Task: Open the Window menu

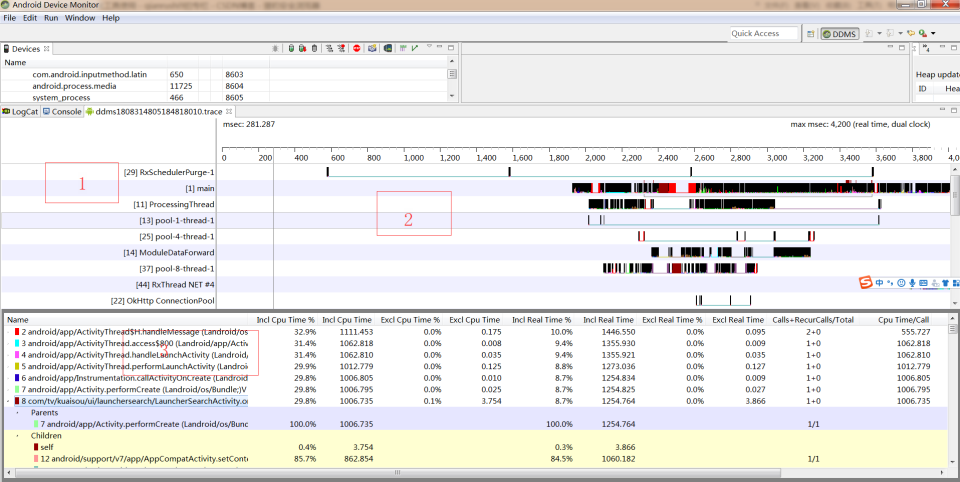Action: (80, 18)
